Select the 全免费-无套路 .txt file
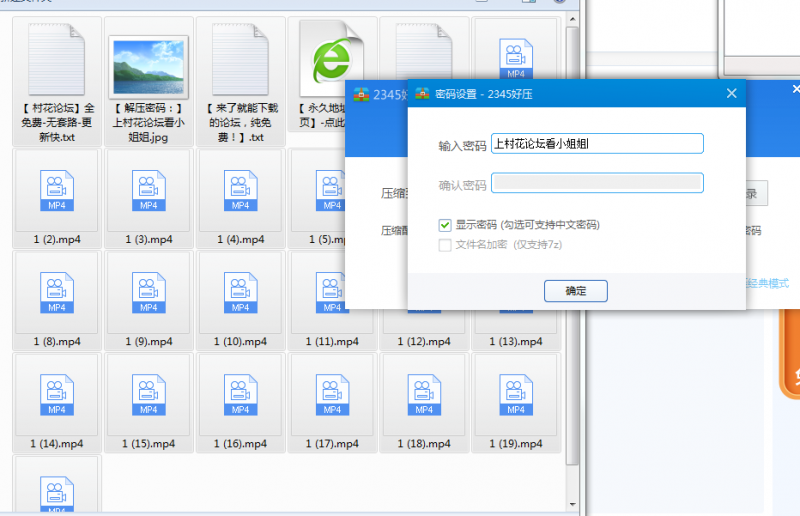Screen dimensions: 800x516 point(57,60)
